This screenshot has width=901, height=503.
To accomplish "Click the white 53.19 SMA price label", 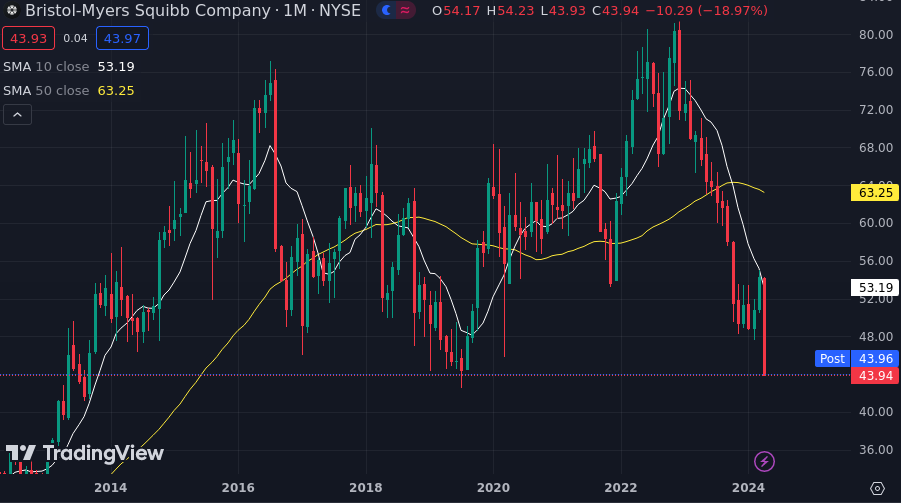I will (875, 287).
